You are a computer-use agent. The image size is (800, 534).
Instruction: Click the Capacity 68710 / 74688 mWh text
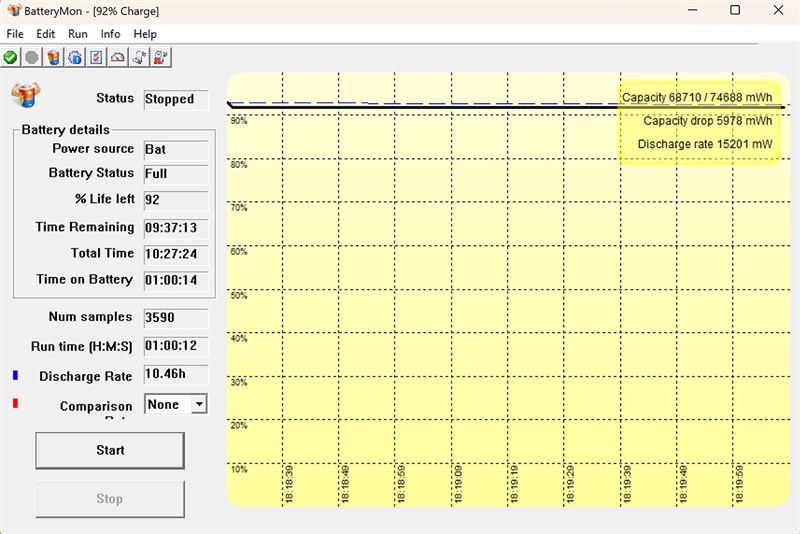697,97
